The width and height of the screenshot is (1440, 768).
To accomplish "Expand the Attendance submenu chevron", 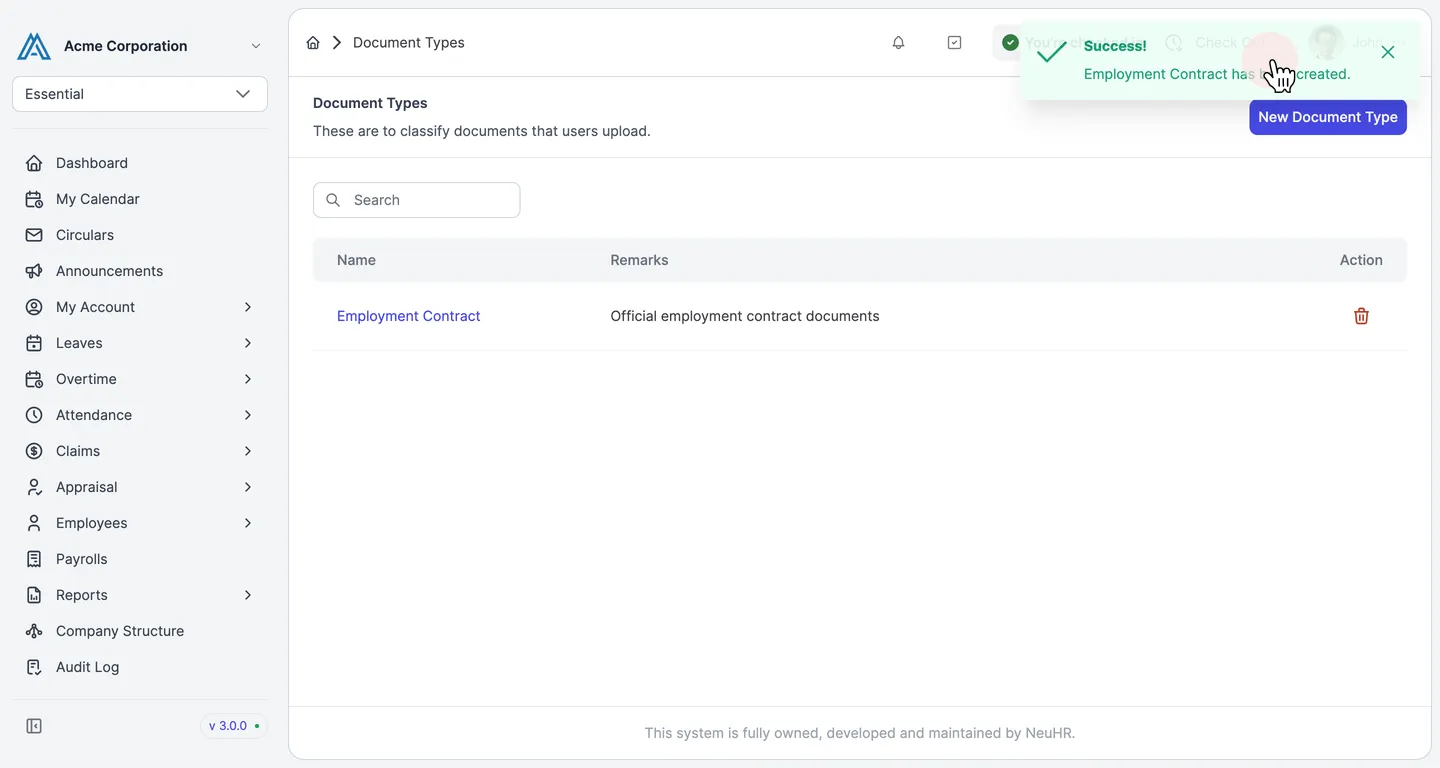I will 248,415.
